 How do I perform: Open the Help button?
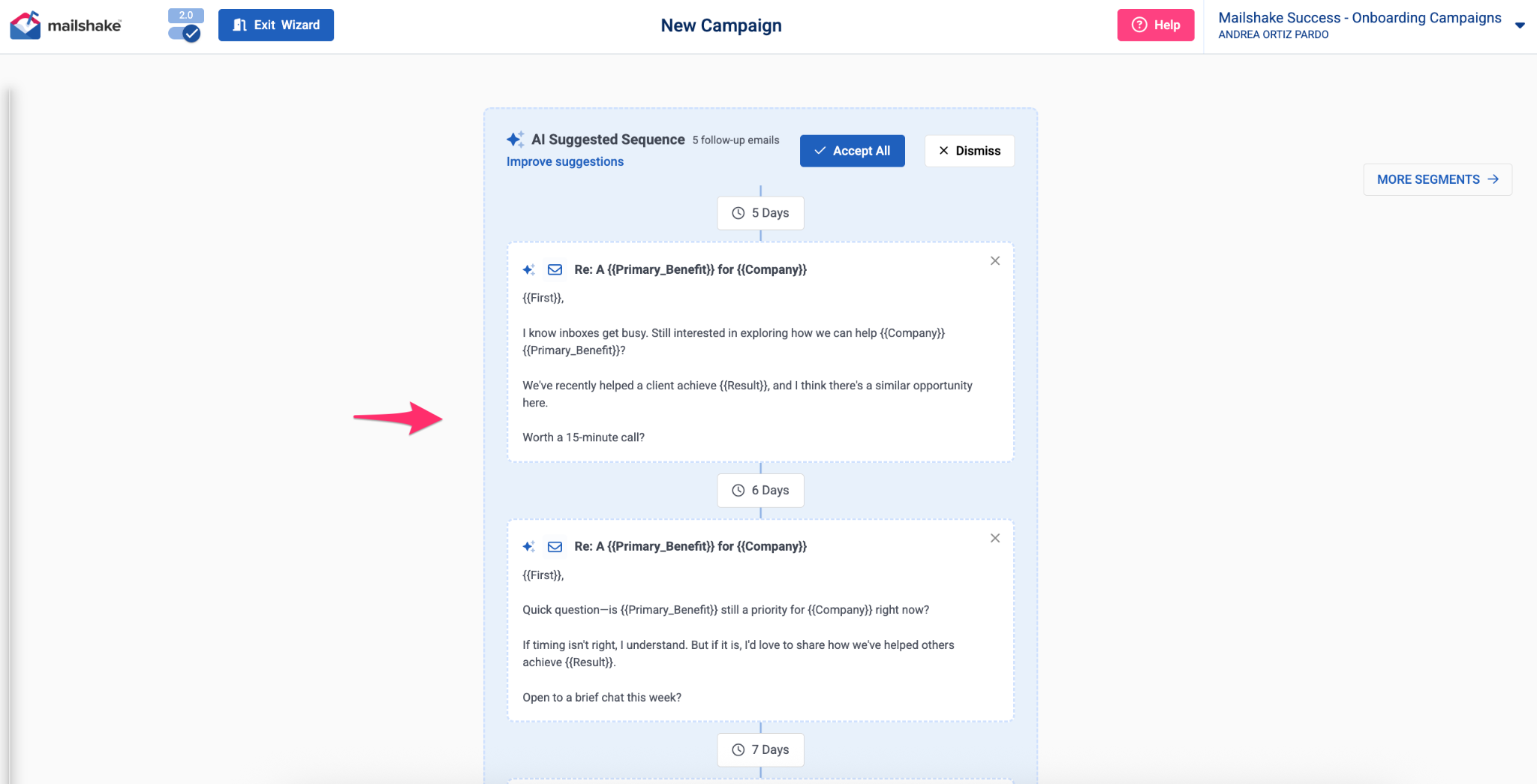pos(1156,26)
